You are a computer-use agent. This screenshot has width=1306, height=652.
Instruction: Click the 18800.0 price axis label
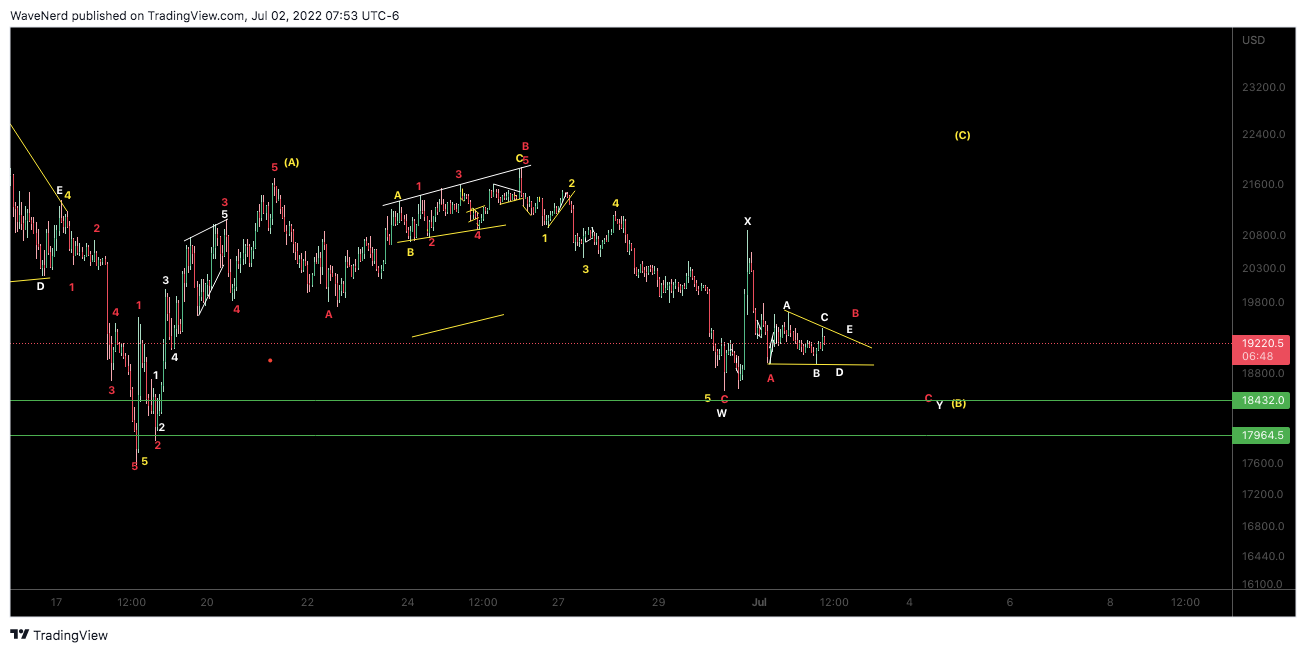(x=1262, y=374)
